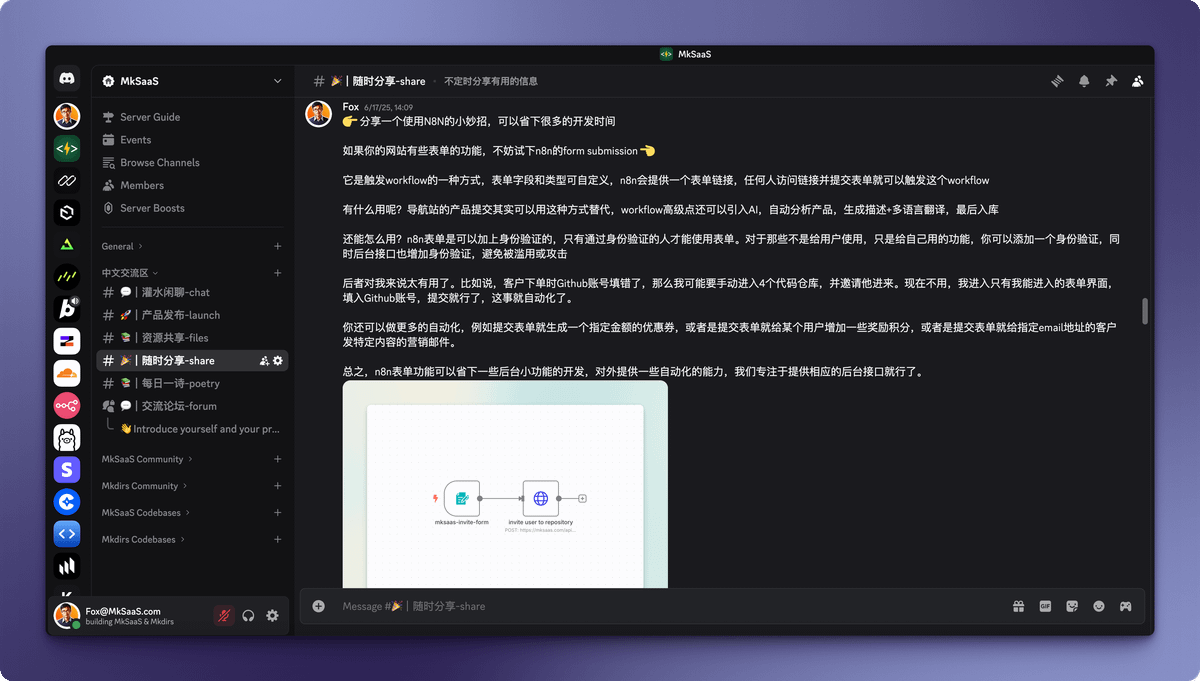Screen dimensions: 1200x681
Task: Expand the Mkdirs Codebases category
Action: click(144, 539)
